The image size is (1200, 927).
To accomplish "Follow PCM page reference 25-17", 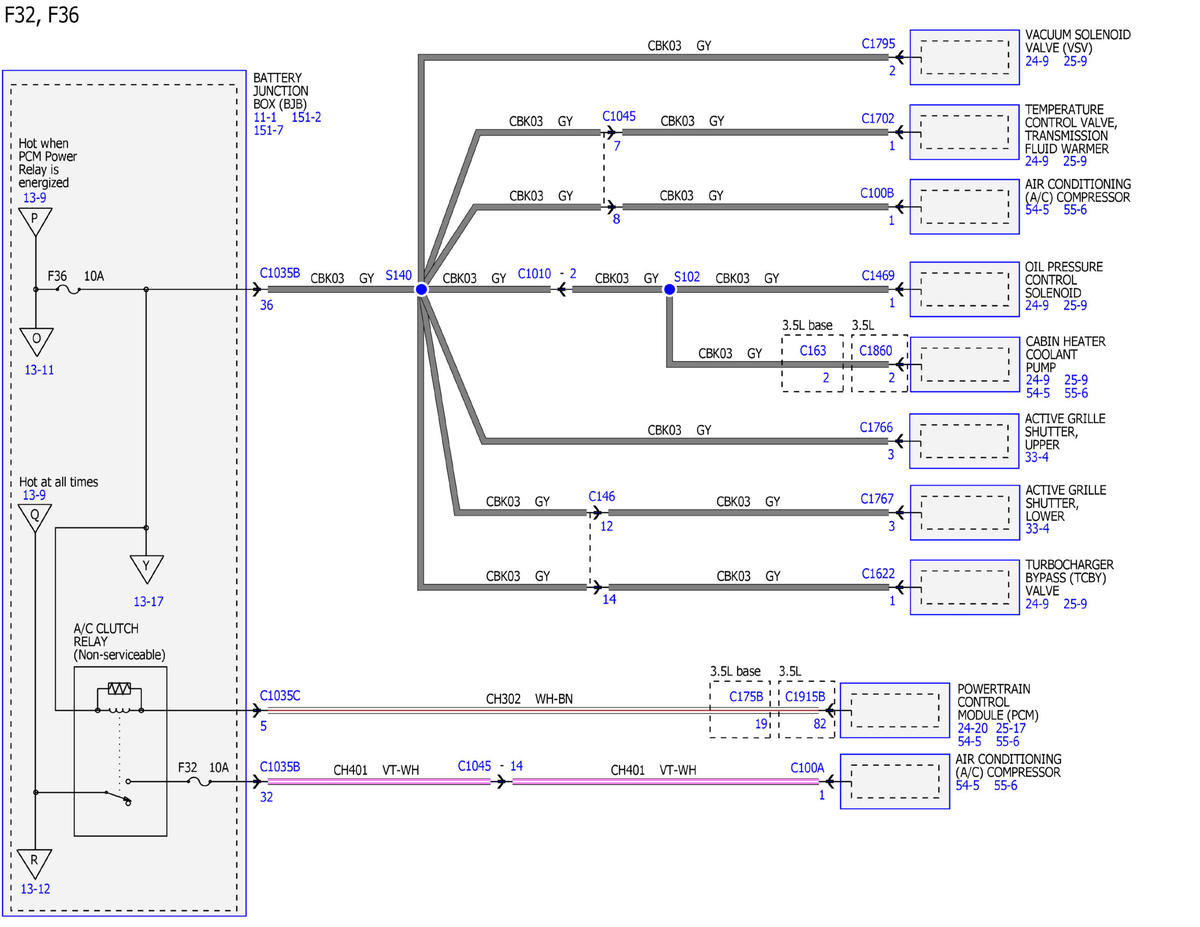I will click(x=1012, y=728).
